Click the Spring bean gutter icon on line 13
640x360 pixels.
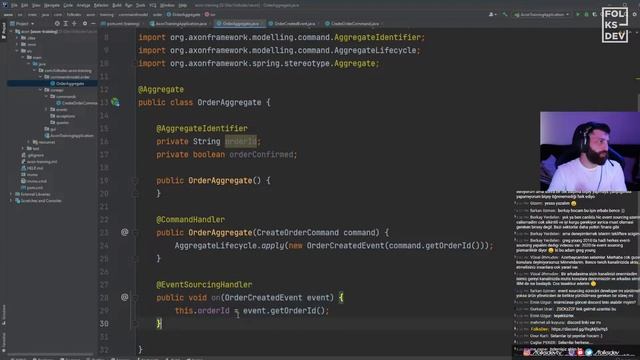click(x=116, y=102)
